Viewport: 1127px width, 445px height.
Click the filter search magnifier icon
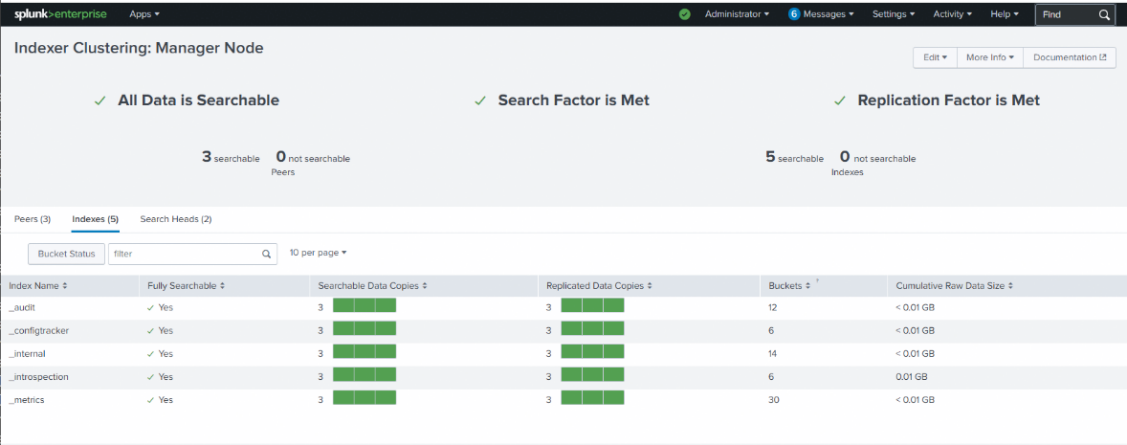pos(266,254)
